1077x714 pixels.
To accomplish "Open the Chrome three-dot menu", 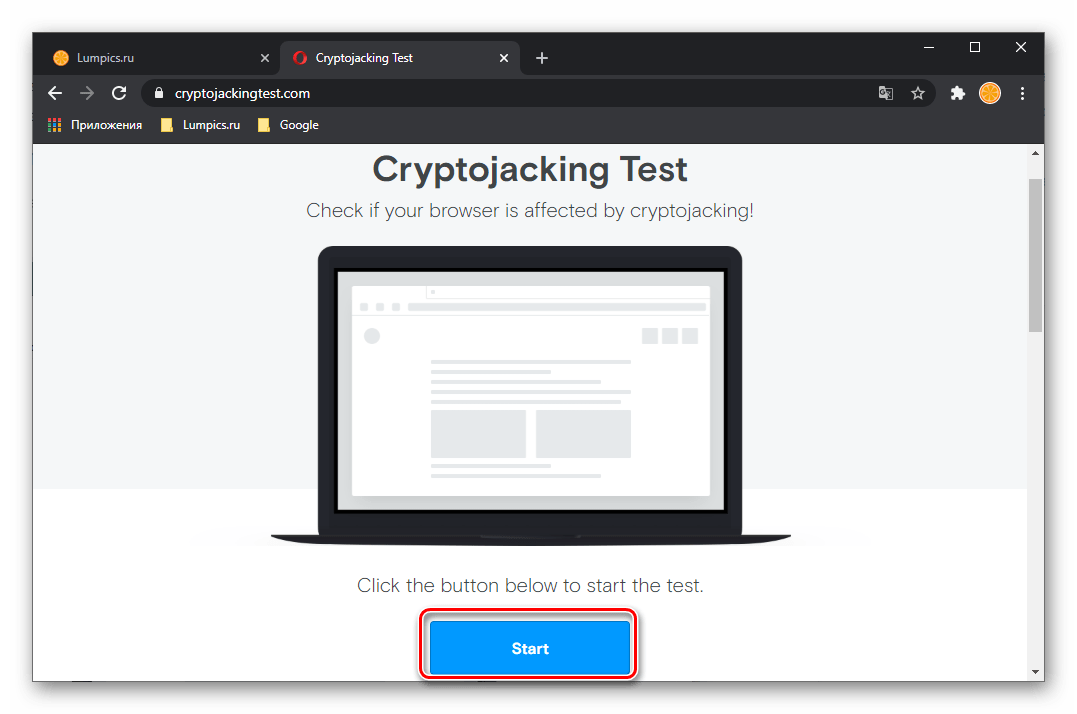I will [x=1022, y=93].
